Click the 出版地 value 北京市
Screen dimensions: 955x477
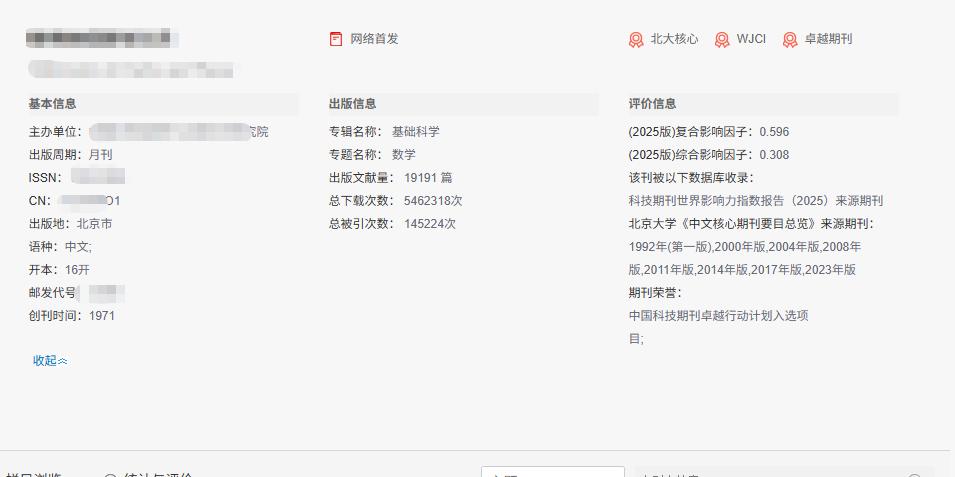tap(94, 224)
